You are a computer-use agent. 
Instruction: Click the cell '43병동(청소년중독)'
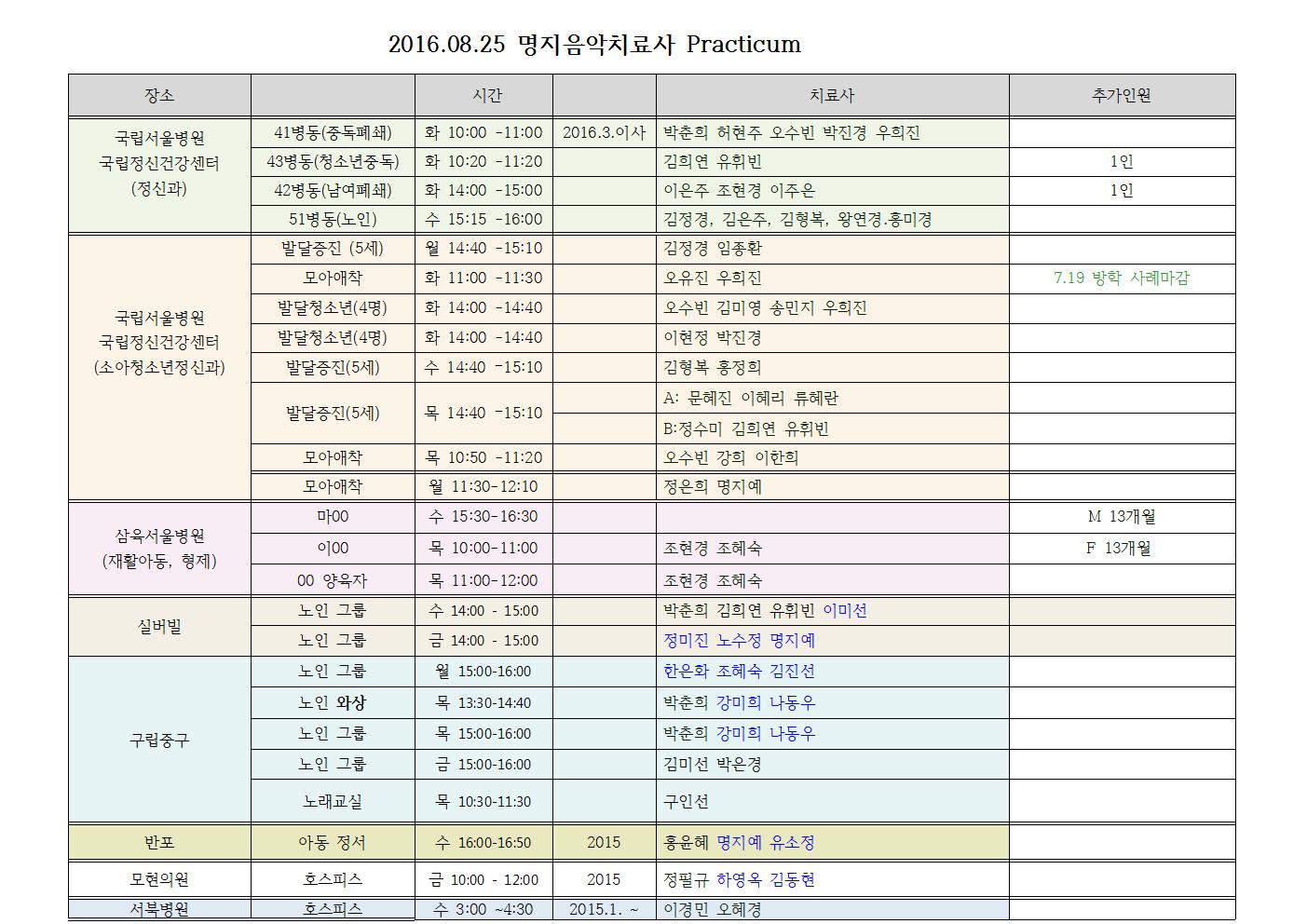pos(333,162)
